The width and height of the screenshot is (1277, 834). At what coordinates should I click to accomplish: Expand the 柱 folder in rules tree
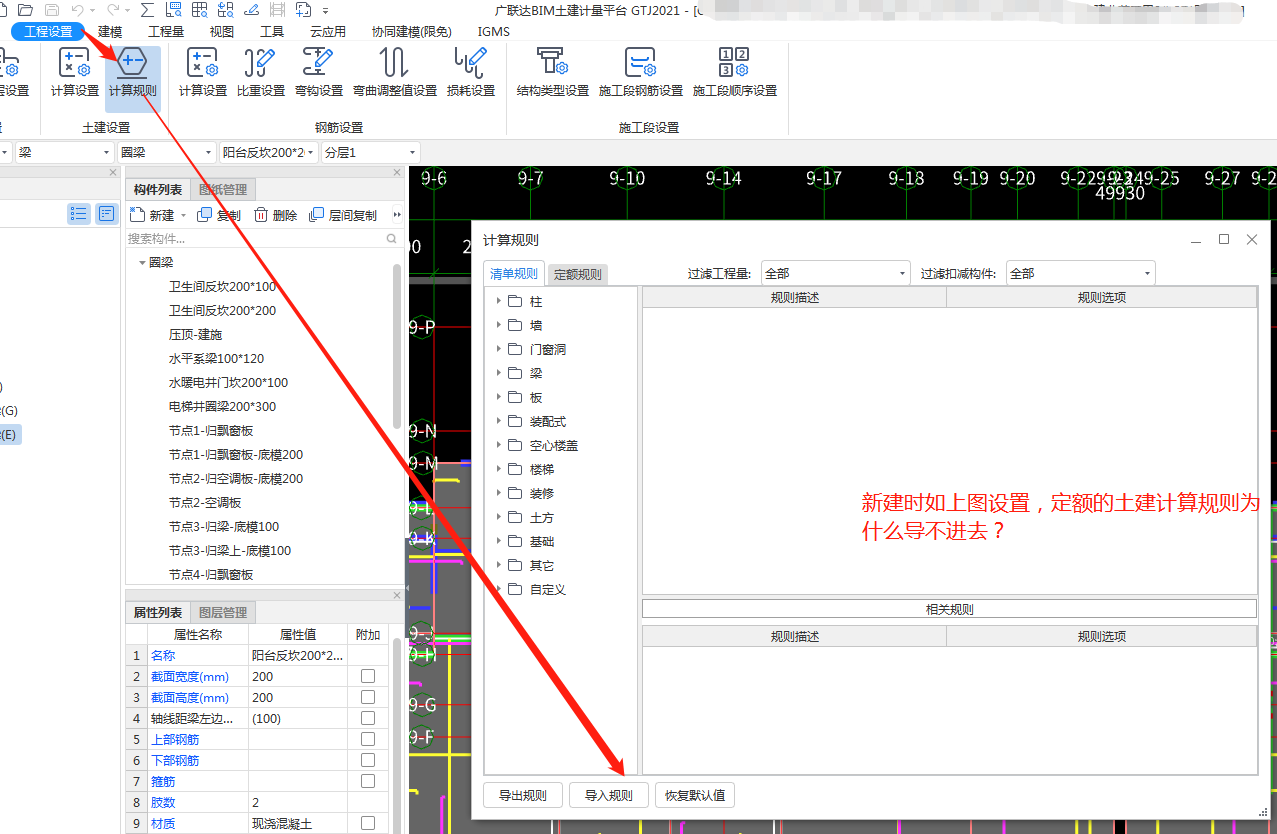498,301
